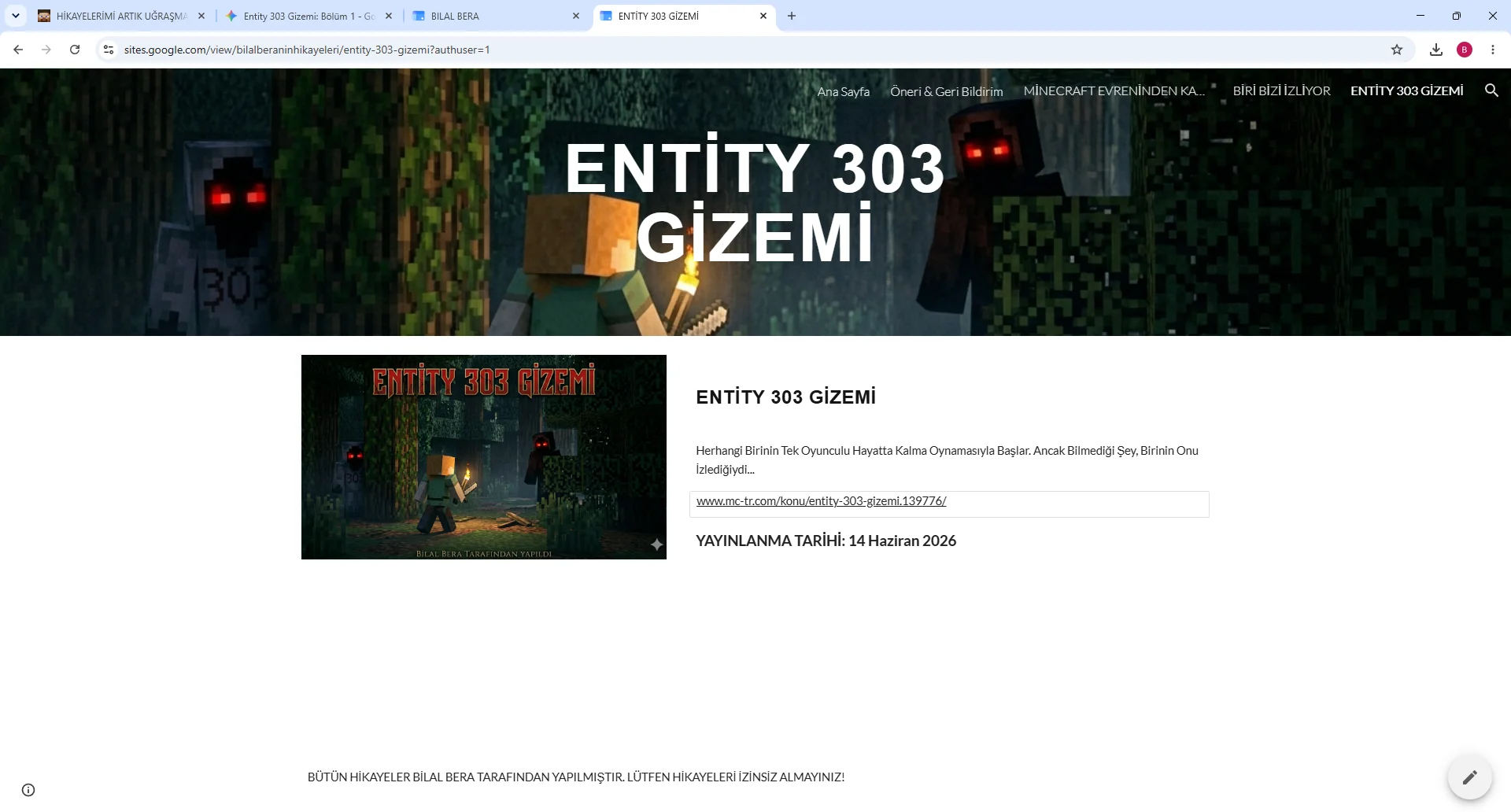
Task: Bookmark this page with the star icon
Action: coord(1397,50)
